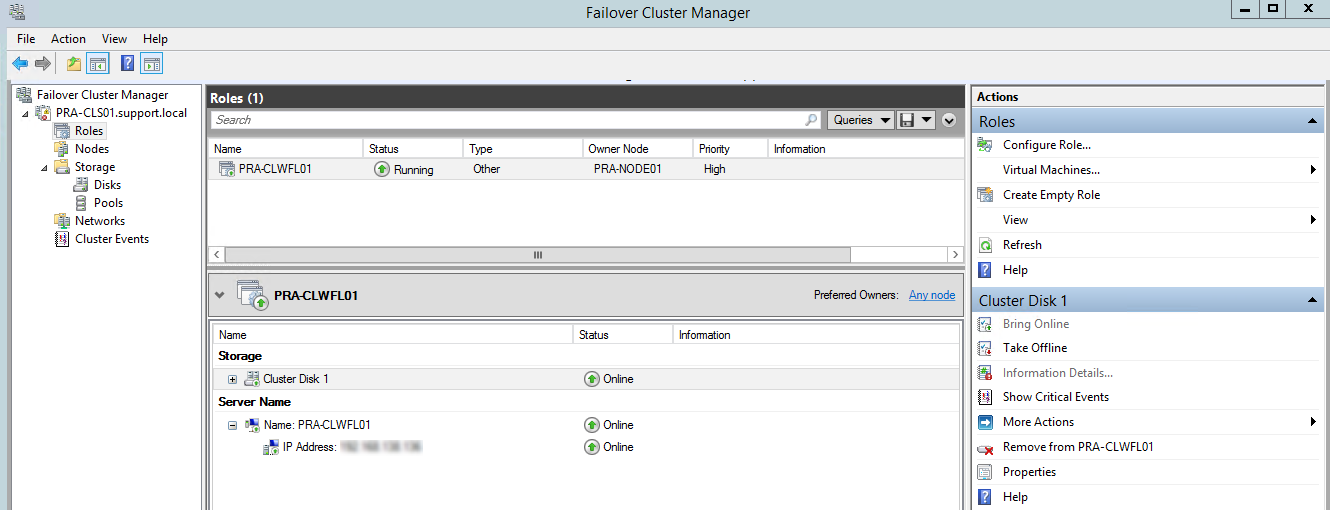The width and height of the screenshot is (1330, 510).
Task: Sort roles by Type column
Action: [x=523, y=149]
